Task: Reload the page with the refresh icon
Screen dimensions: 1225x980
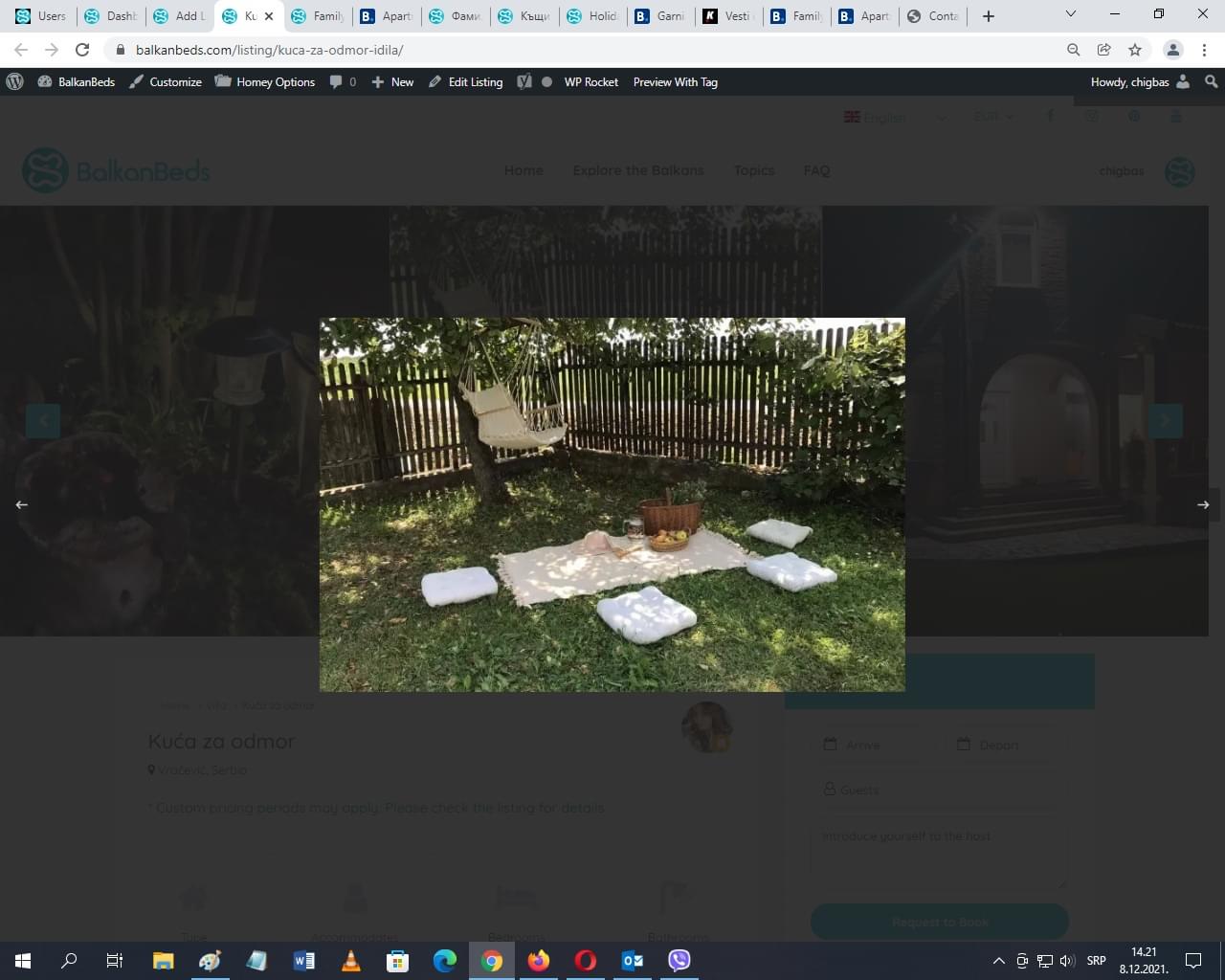Action: point(82,50)
